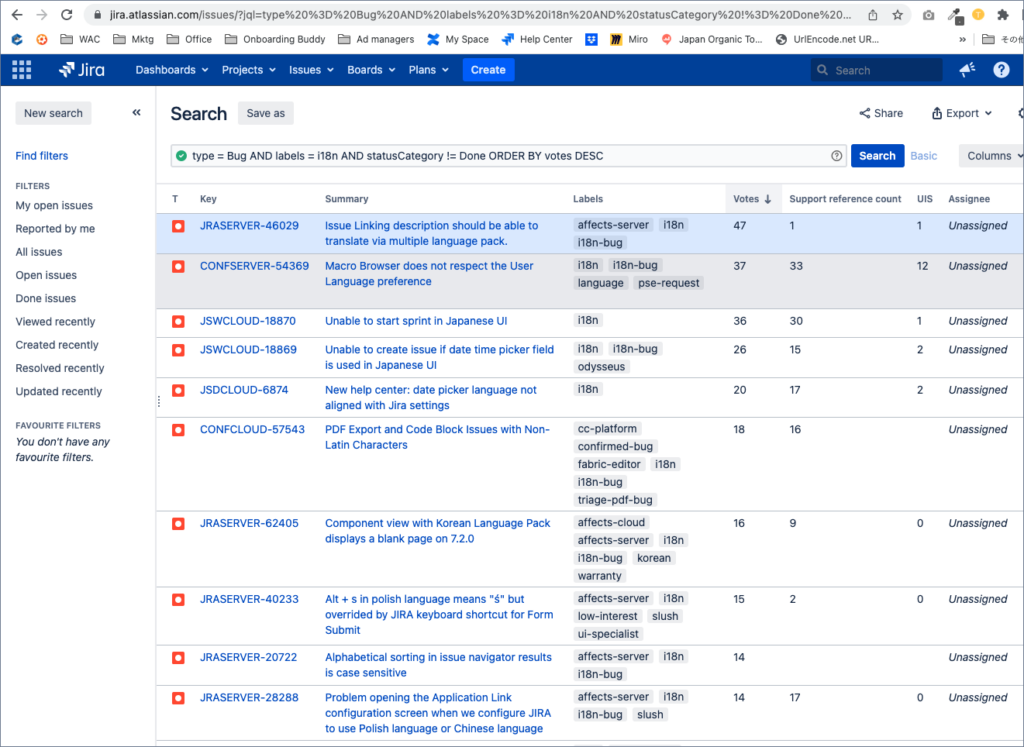Click the bug type icon for JRASERVER-40233
The image size is (1024, 747).
[178, 599]
